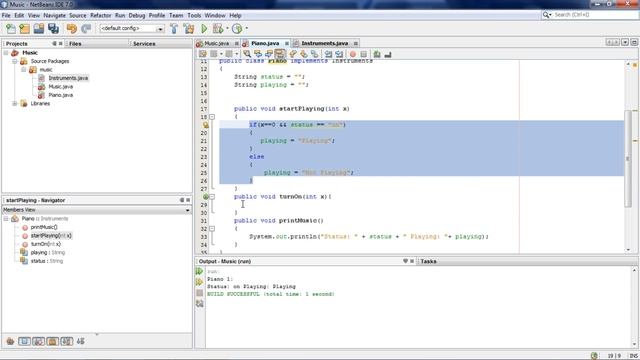The height and width of the screenshot is (360, 640).
Task: Select Music.java in Projects tree
Action: [x=60, y=87]
